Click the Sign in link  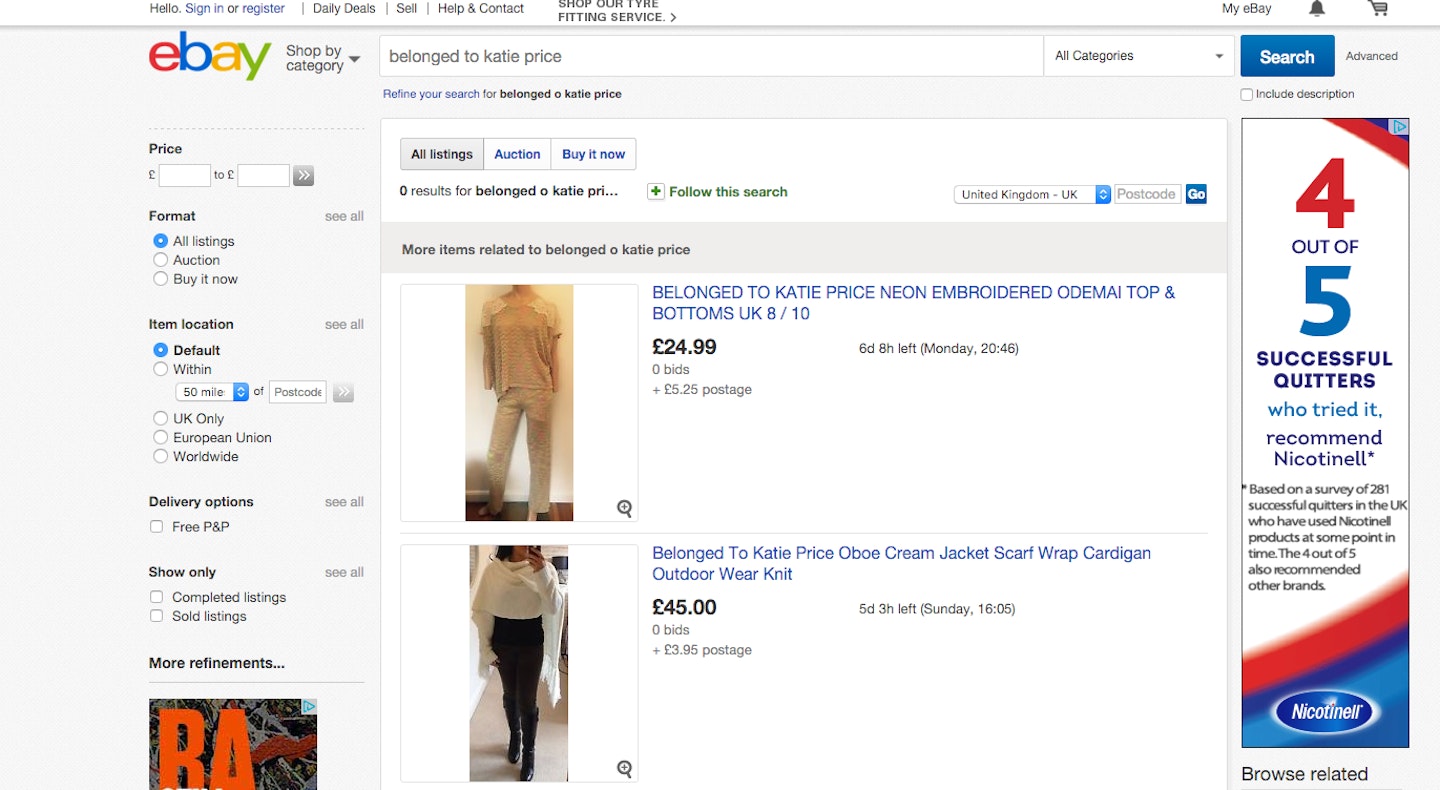point(204,8)
